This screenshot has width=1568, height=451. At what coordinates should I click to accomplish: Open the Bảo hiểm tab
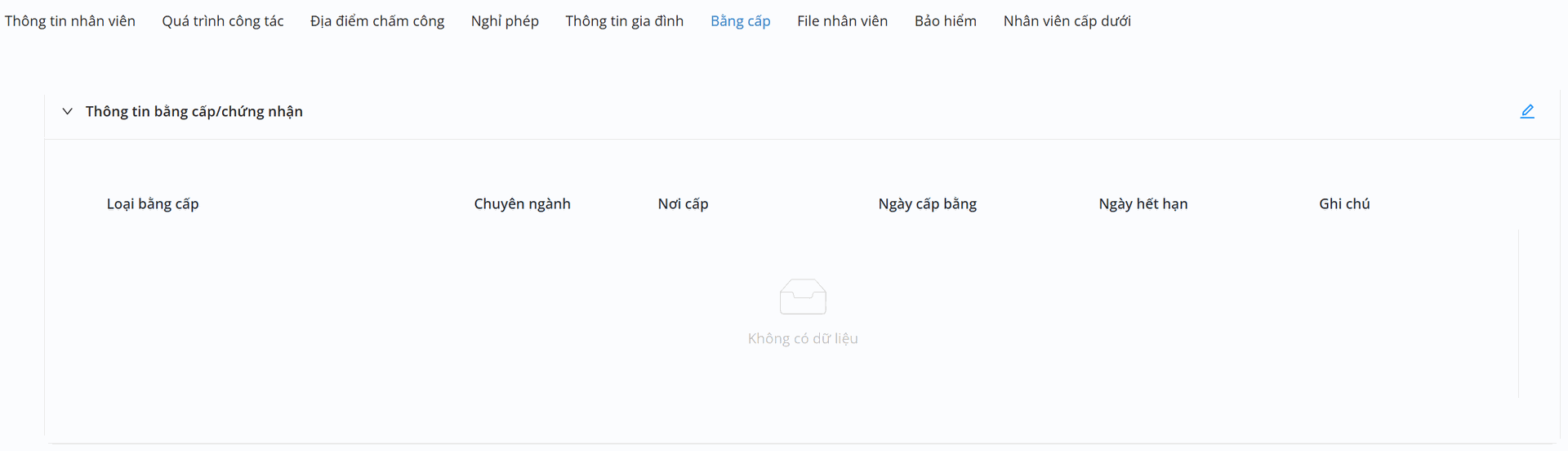pyautogui.click(x=946, y=21)
